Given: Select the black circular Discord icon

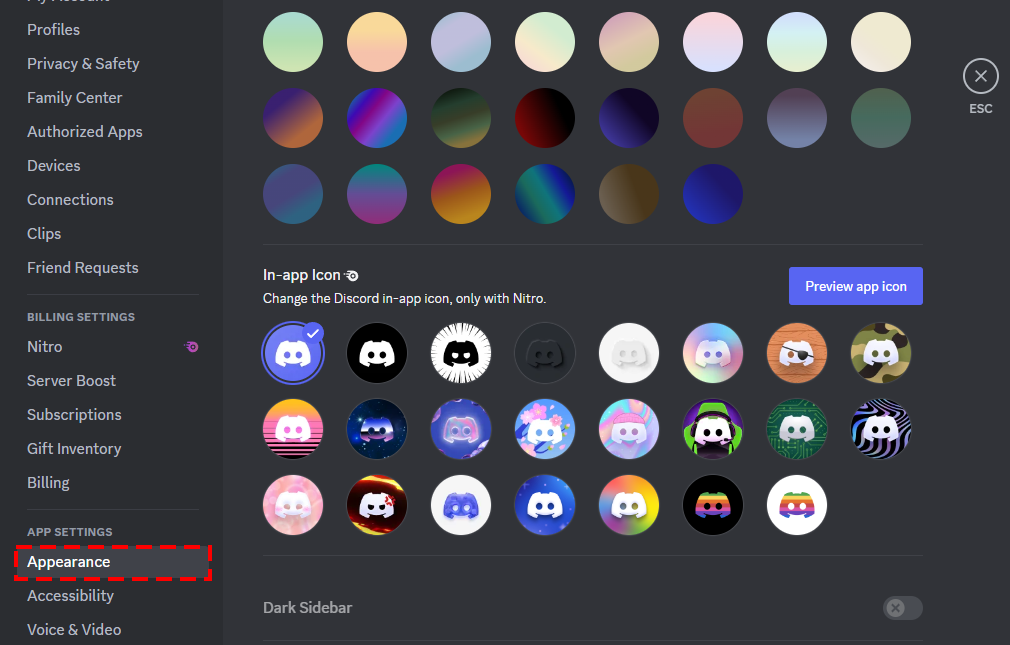Looking at the screenshot, I should (x=377, y=352).
